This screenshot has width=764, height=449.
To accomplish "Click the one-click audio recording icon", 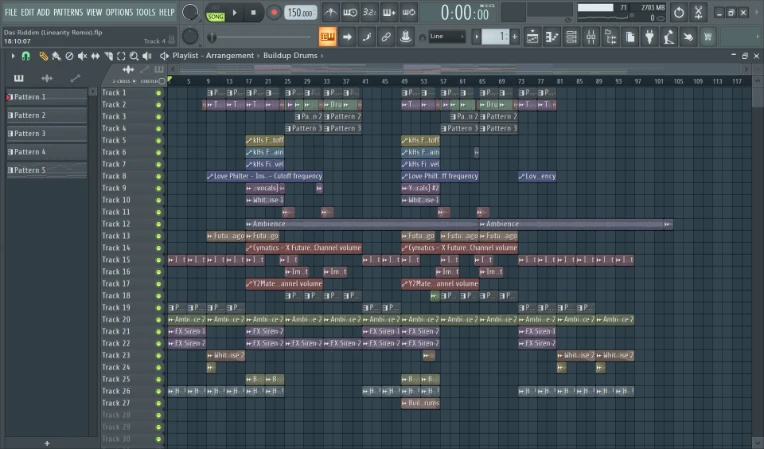I will pos(698,13).
